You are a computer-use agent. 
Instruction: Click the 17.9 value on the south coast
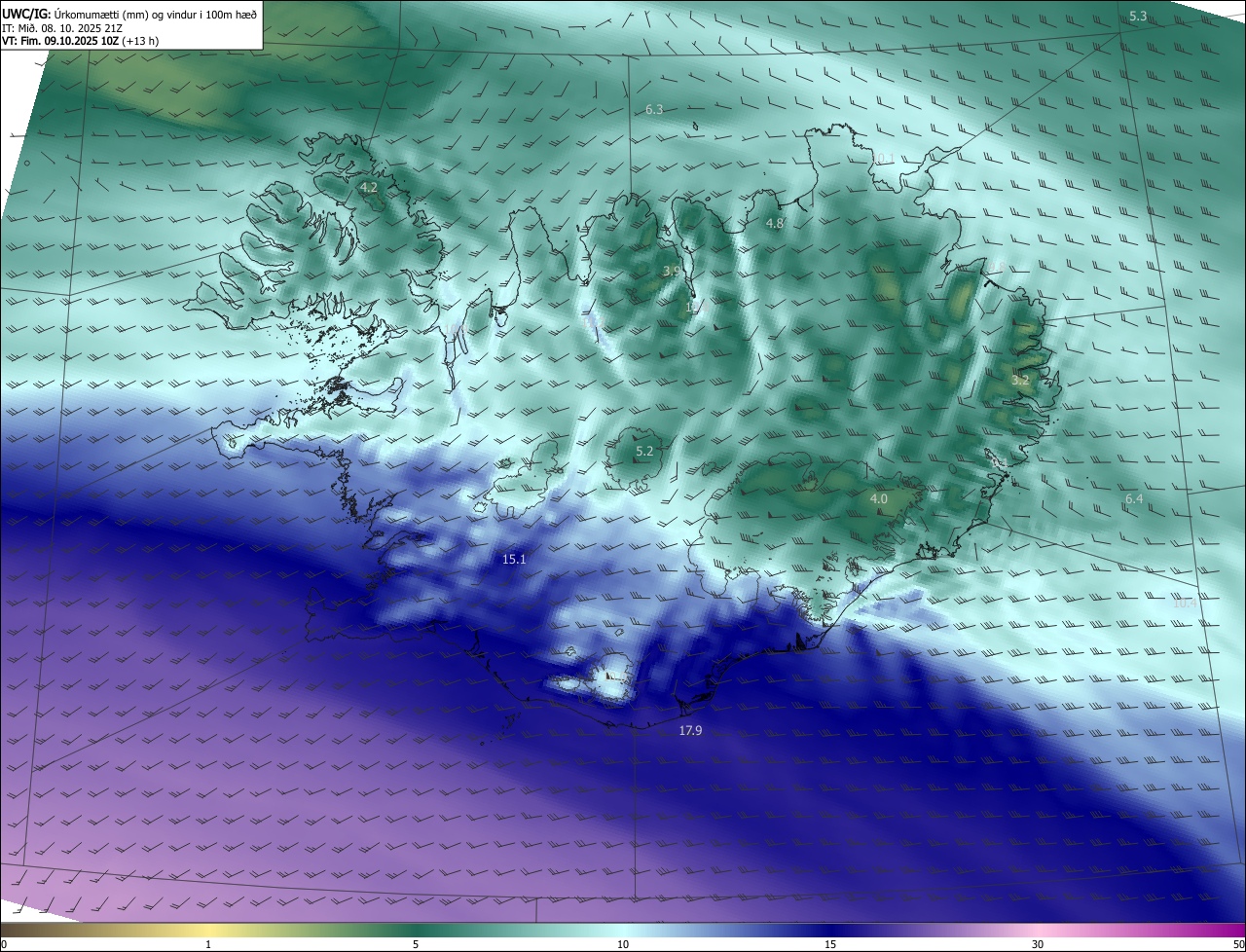pos(690,730)
